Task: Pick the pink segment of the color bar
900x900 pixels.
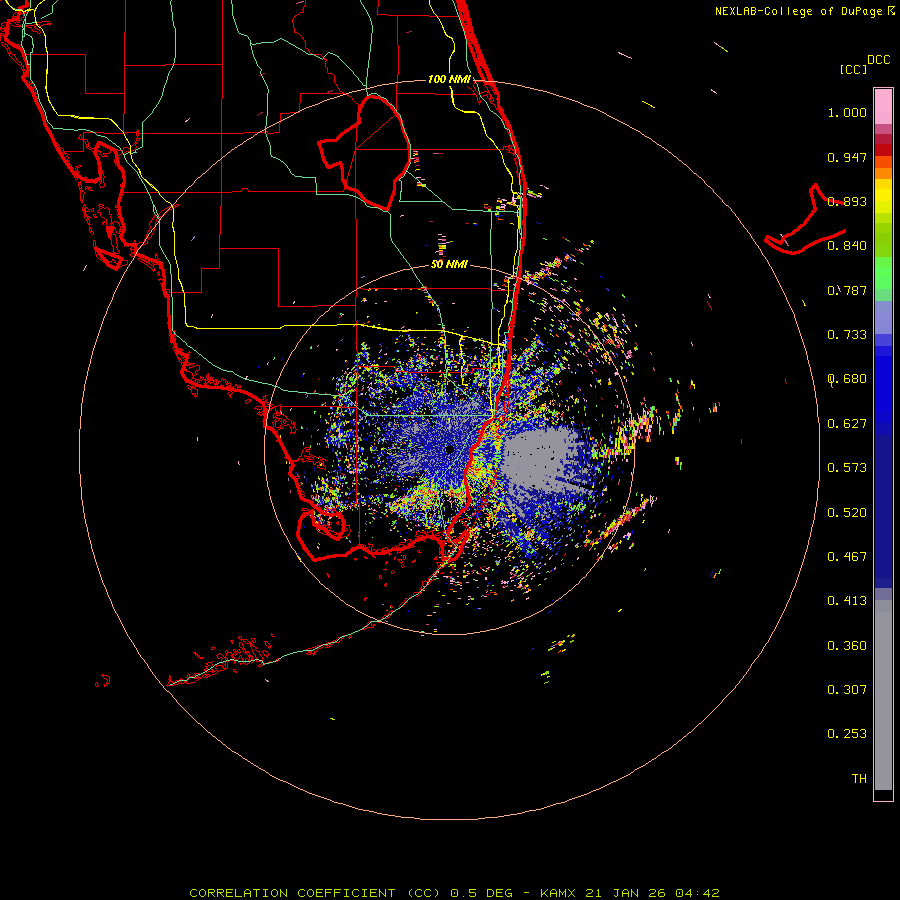Action: [883, 107]
